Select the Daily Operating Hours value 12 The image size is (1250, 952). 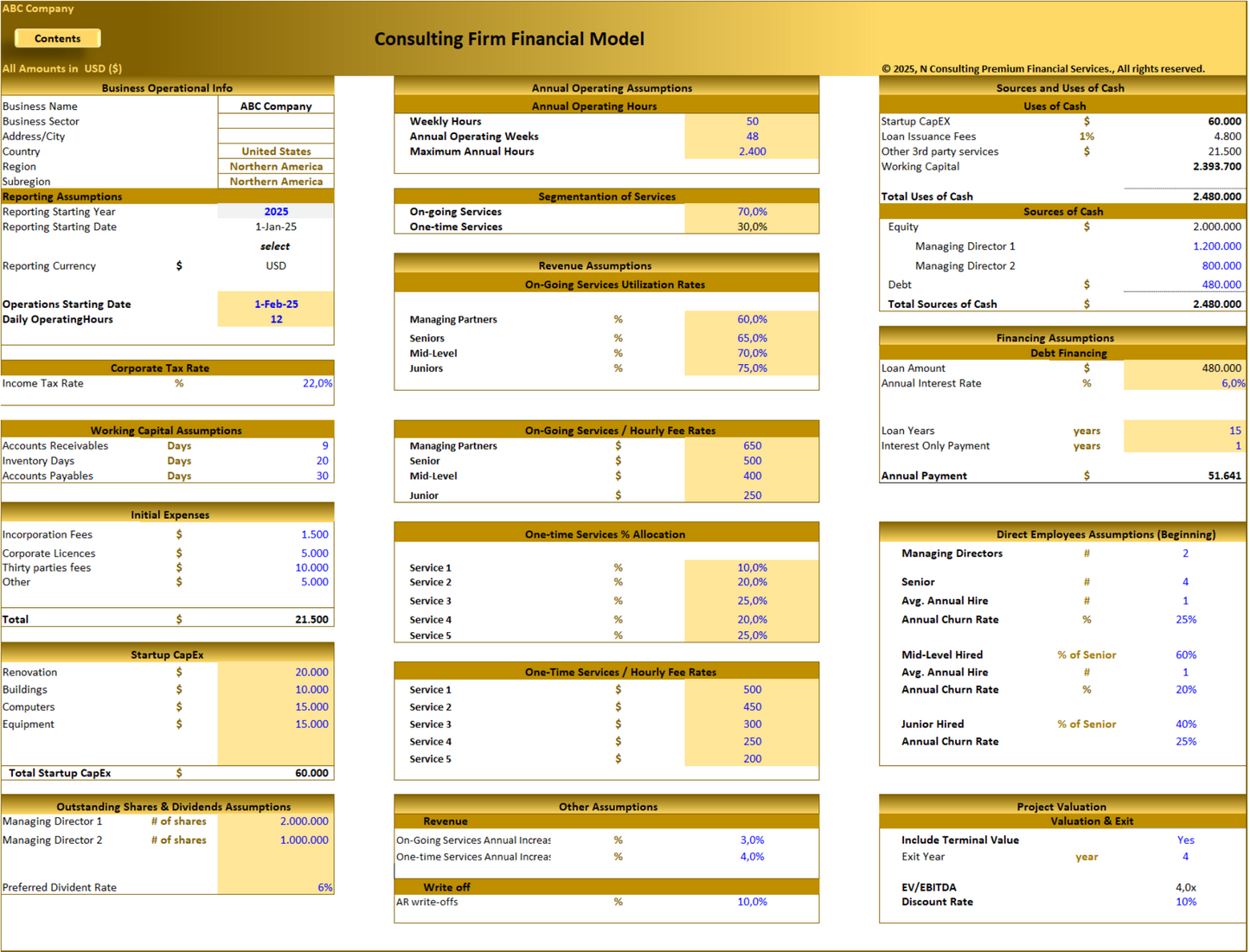pyautogui.click(x=276, y=319)
